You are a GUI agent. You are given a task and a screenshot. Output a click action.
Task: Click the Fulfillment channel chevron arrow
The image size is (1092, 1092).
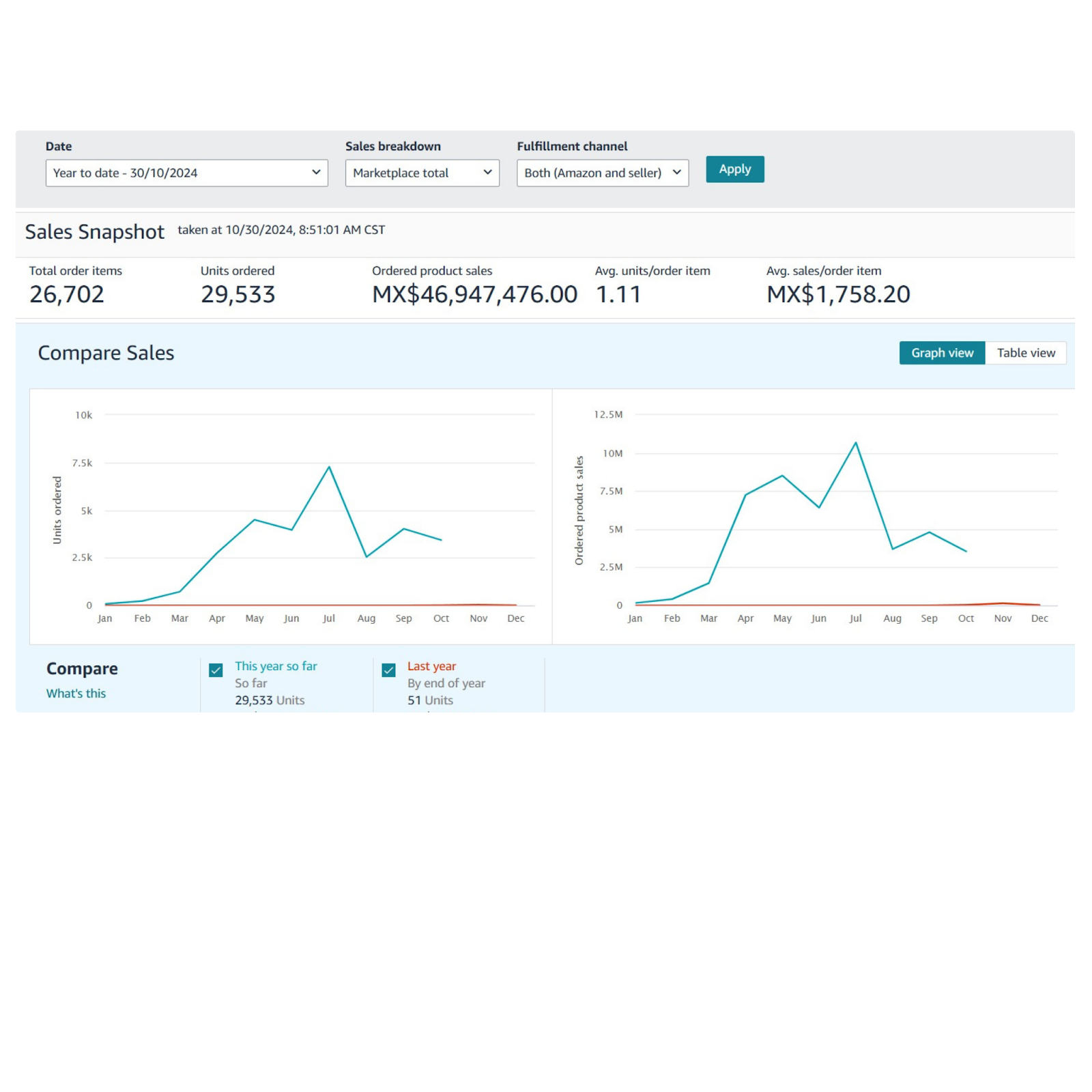pos(676,173)
